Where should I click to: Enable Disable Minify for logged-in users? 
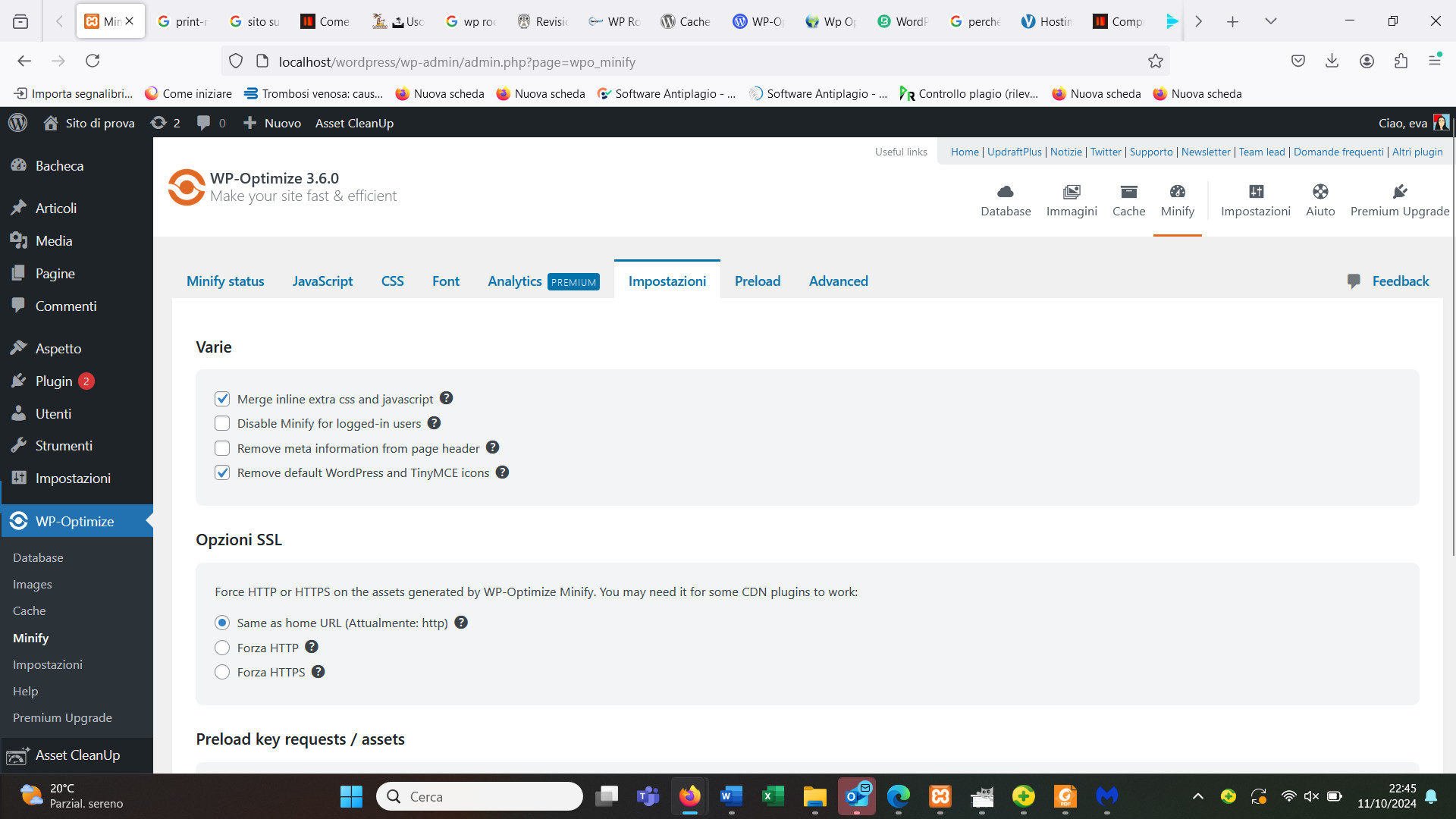point(222,423)
